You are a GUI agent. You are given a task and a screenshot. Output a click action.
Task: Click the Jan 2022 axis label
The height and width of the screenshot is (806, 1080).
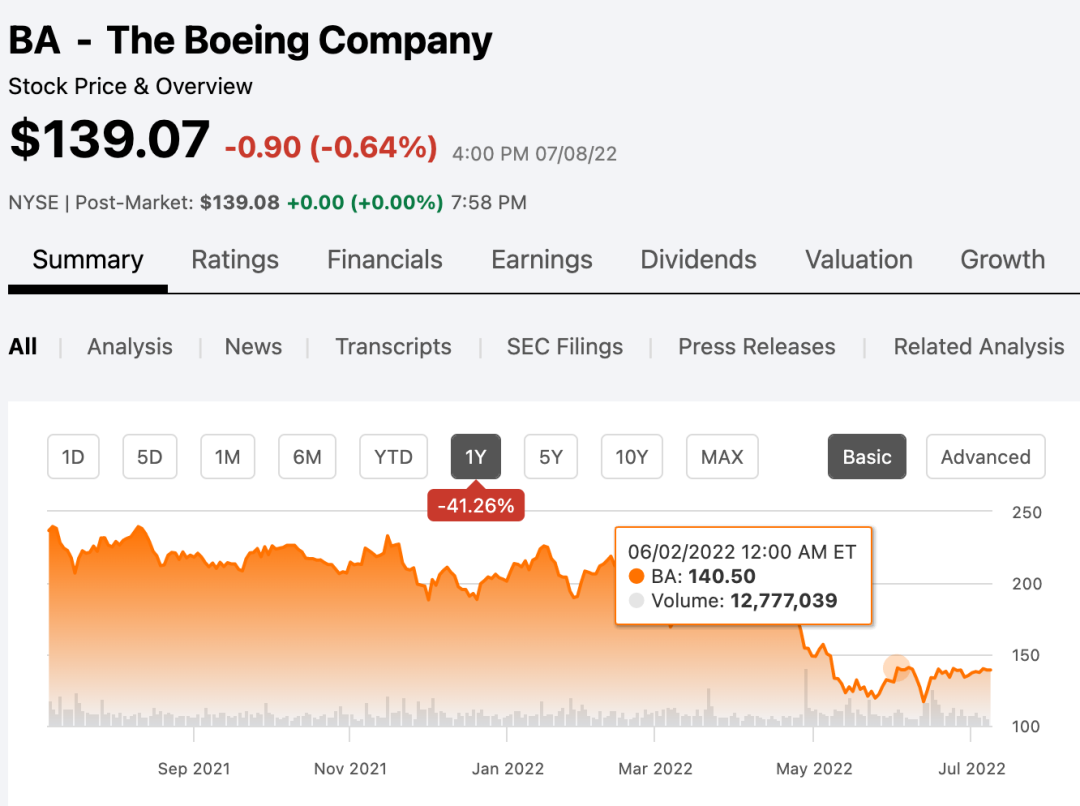[508, 769]
